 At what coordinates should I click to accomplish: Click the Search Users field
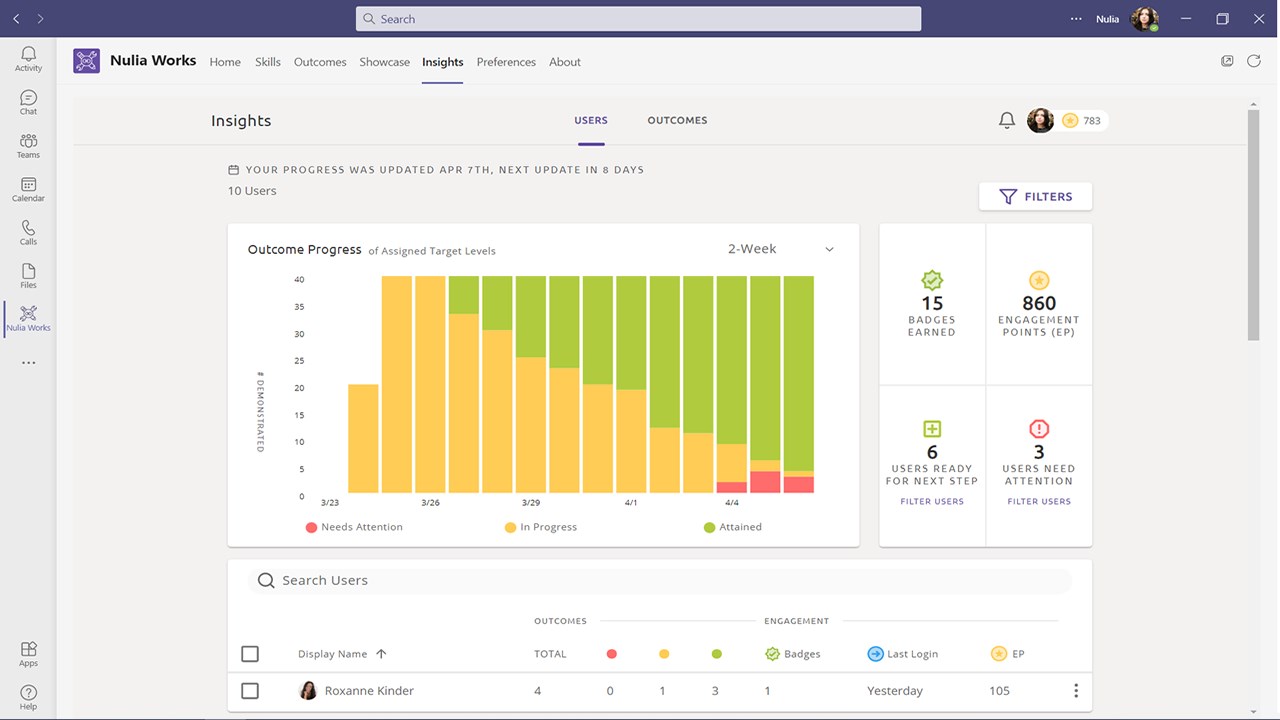point(660,580)
